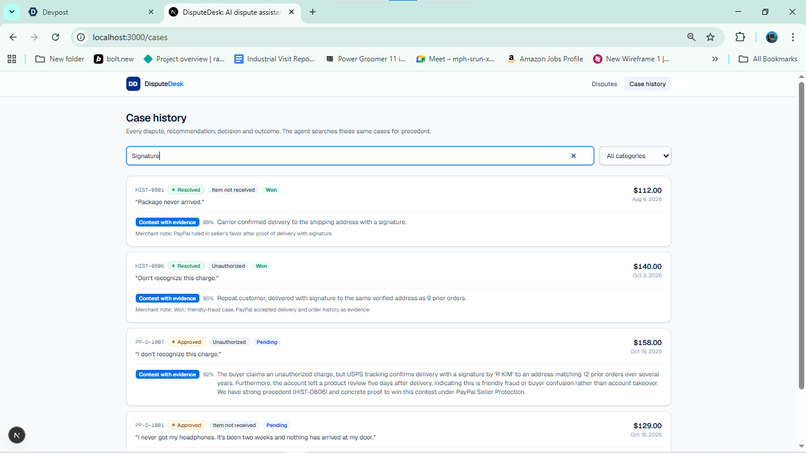Image resolution: width=806 pixels, height=453 pixels.
Task: Click "Package never arrived." quote
Action: (169, 202)
